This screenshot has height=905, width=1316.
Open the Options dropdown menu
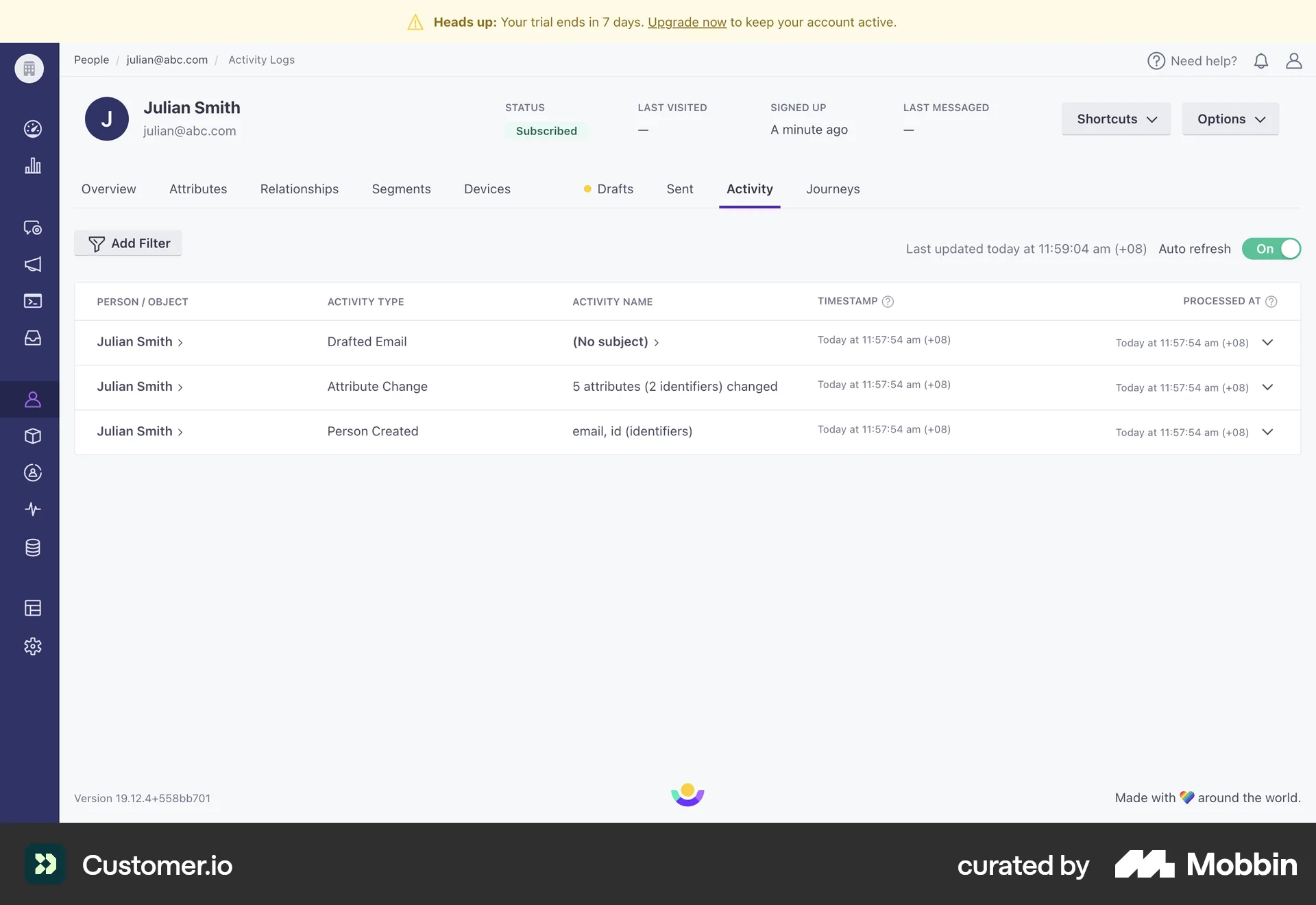click(x=1230, y=119)
